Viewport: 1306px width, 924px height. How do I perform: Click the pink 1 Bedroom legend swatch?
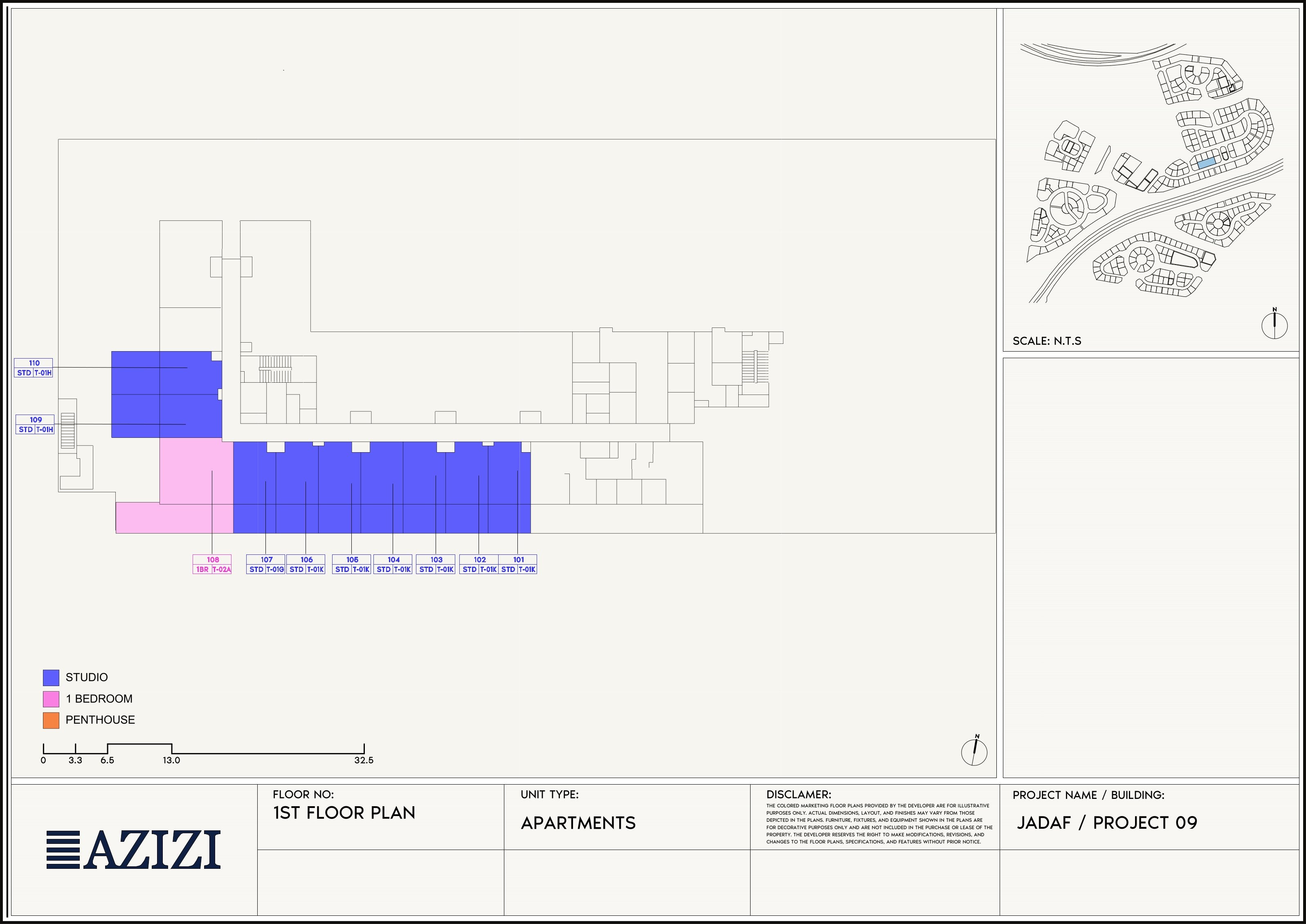[x=51, y=699]
